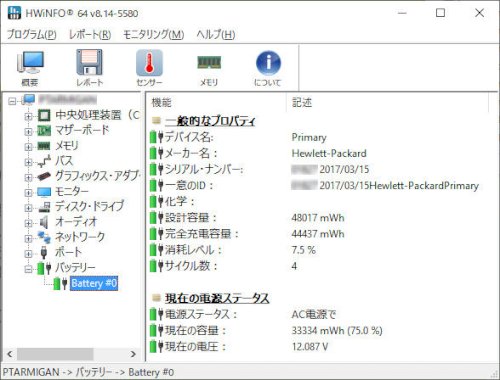Select the 現在の電源ステータス heading
The width and height of the screenshot is (500, 380).
point(217,298)
